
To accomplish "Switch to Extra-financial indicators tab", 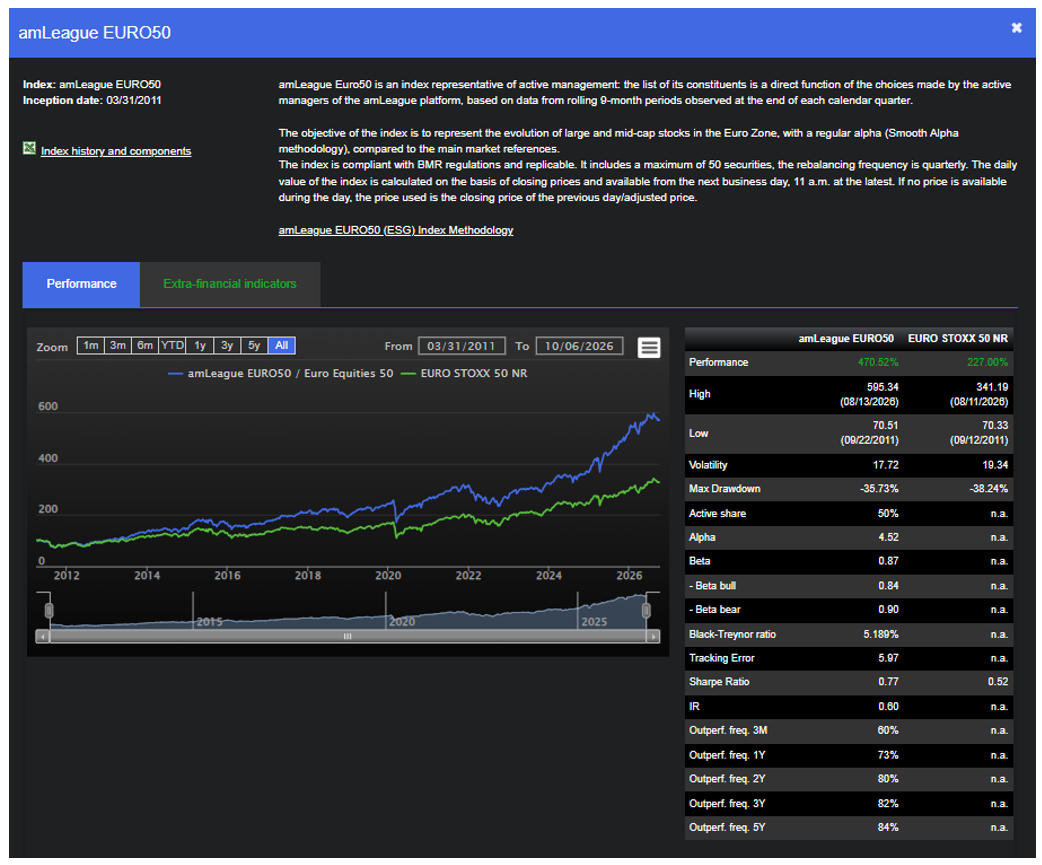I will [x=230, y=284].
